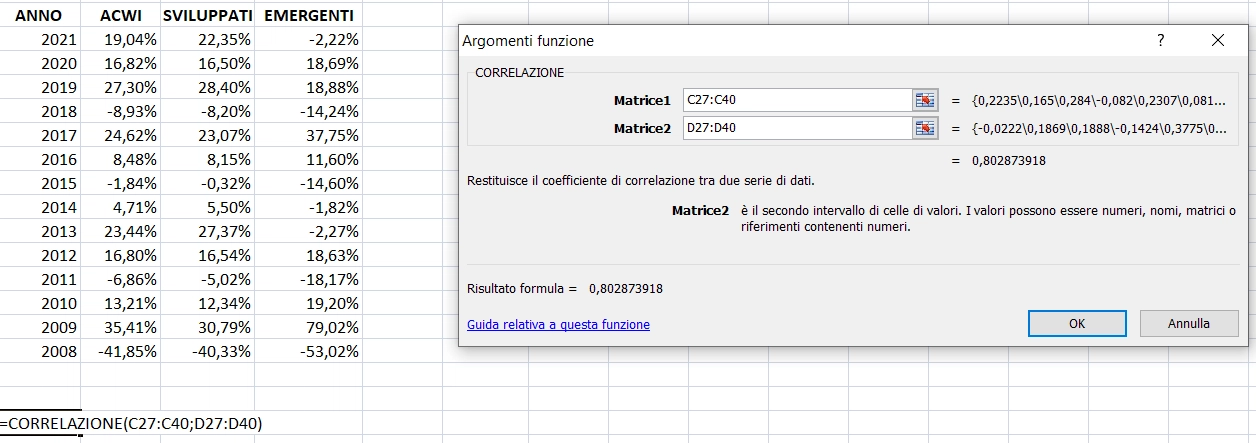Click the cell containing year 2021
The height and width of the screenshot is (443, 1256).
(40, 40)
